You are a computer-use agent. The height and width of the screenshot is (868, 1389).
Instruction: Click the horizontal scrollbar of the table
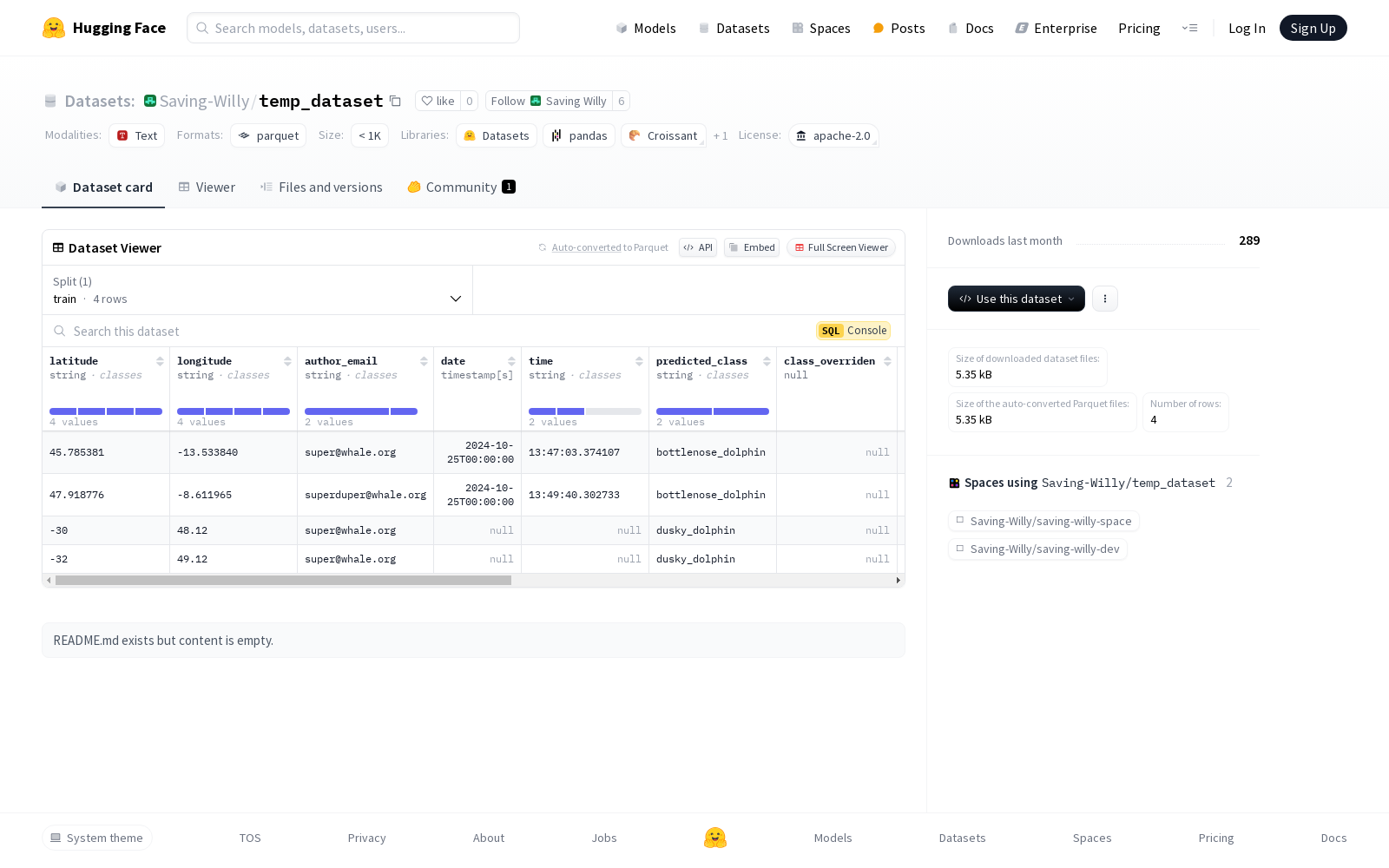(x=283, y=580)
